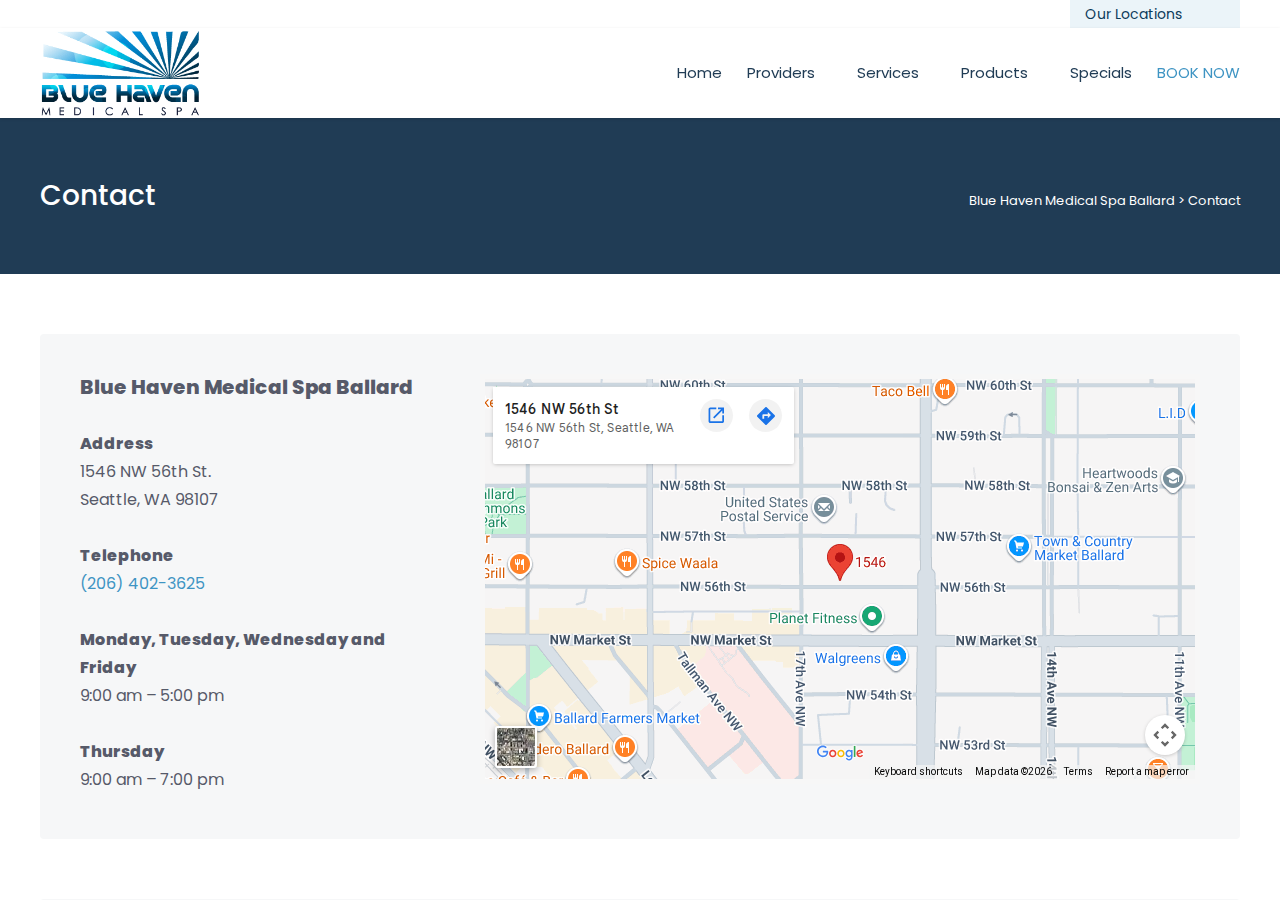Open the Services dropdown menu

[887, 73]
